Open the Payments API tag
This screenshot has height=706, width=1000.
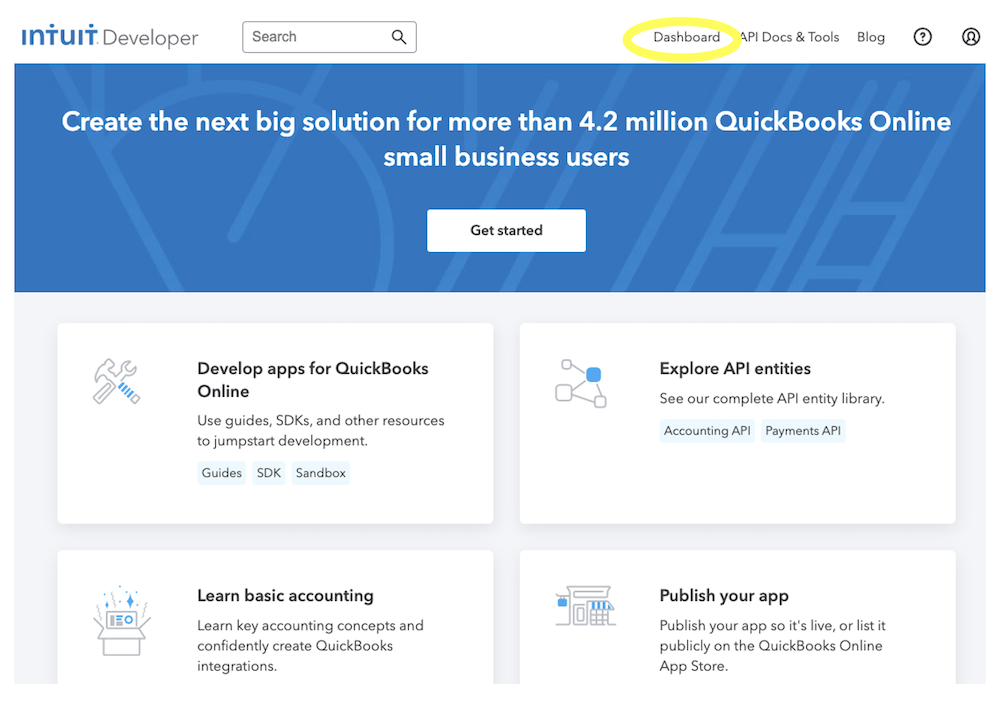pos(803,430)
